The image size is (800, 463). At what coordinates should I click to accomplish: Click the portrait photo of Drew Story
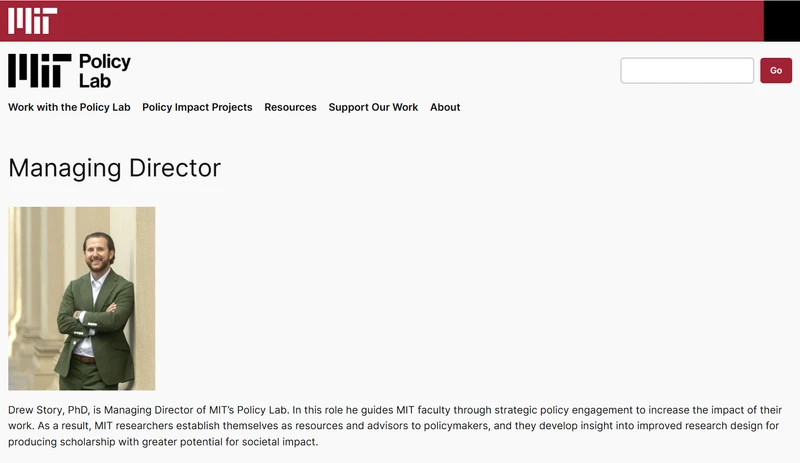[x=81, y=298]
